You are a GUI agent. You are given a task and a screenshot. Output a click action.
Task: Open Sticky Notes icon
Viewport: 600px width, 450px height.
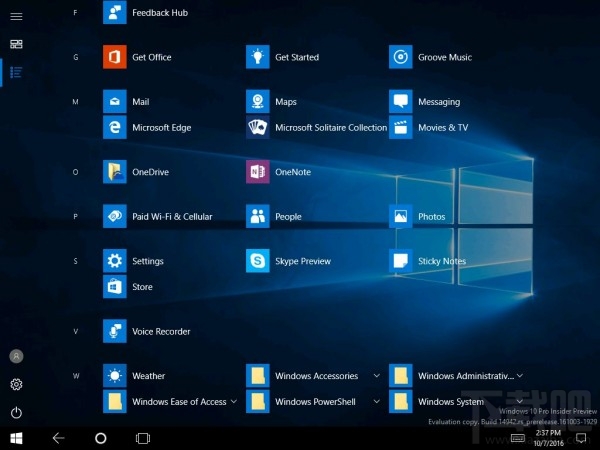[x=401, y=261]
